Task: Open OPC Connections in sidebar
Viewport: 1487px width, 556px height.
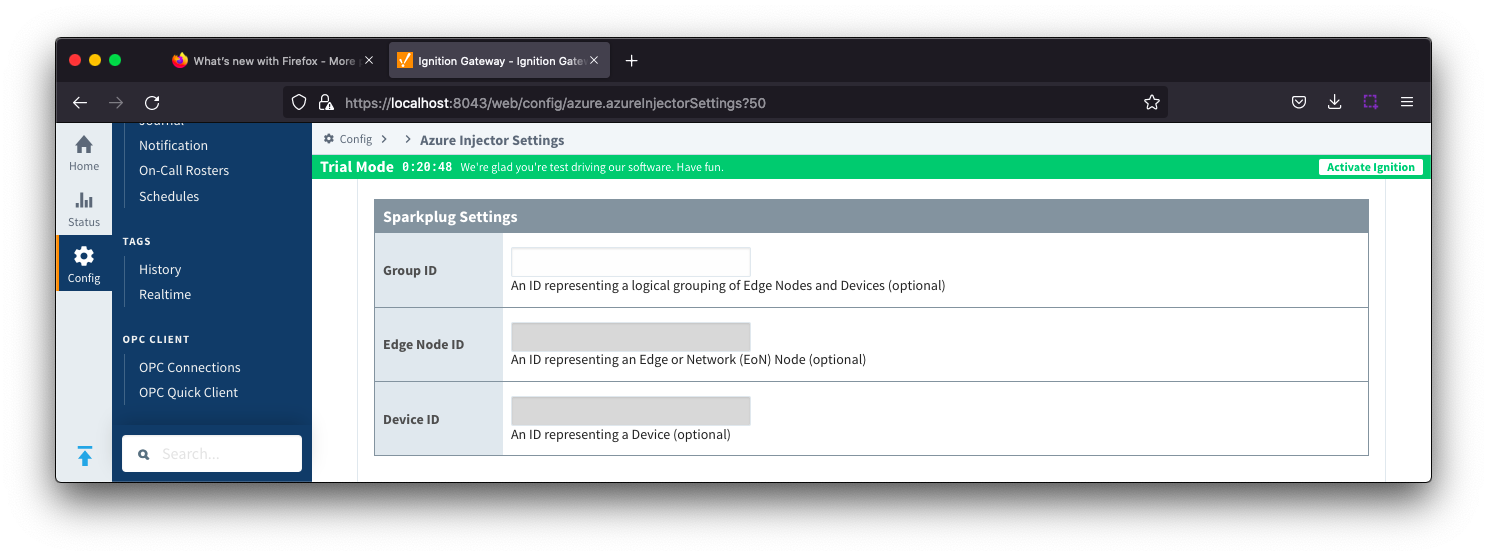Action: click(x=189, y=367)
